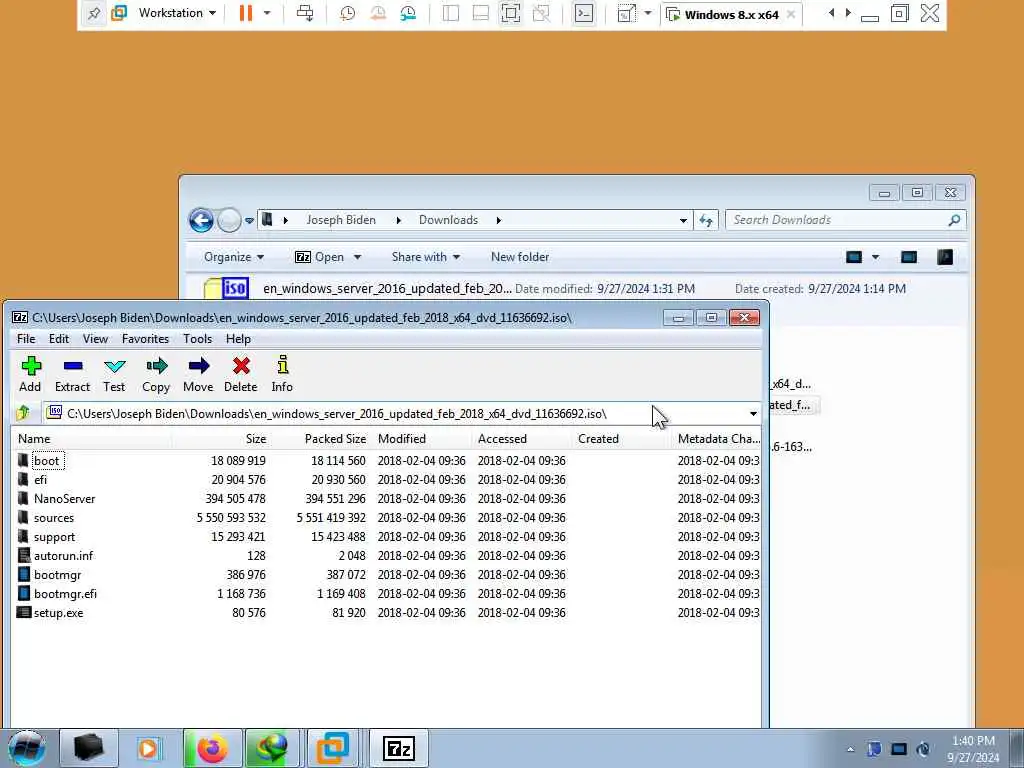Click the Copy toolbar icon
Screen dimensions: 1024x768
pos(156,374)
